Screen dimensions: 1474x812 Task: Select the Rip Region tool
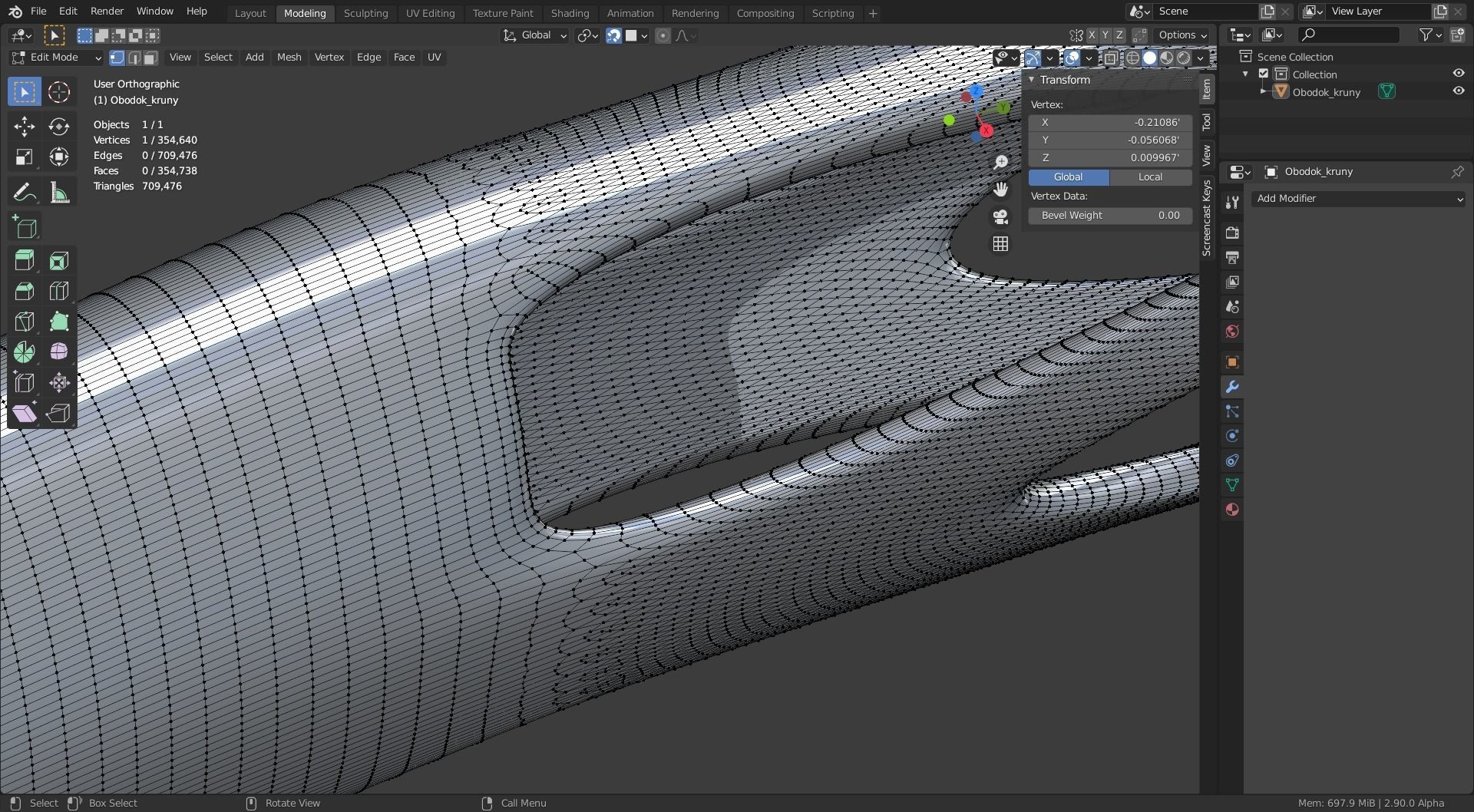tap(59, 414)
